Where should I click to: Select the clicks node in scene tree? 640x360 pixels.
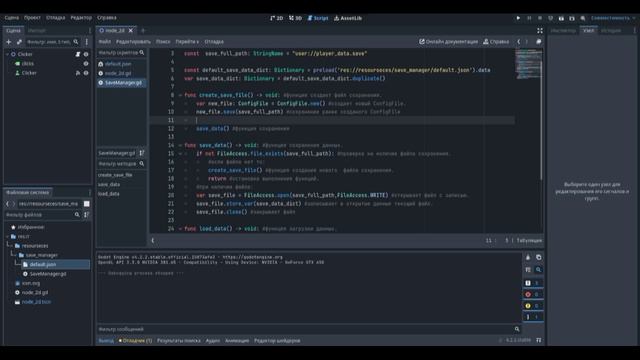pyautogui.click(x=28, y=64)
